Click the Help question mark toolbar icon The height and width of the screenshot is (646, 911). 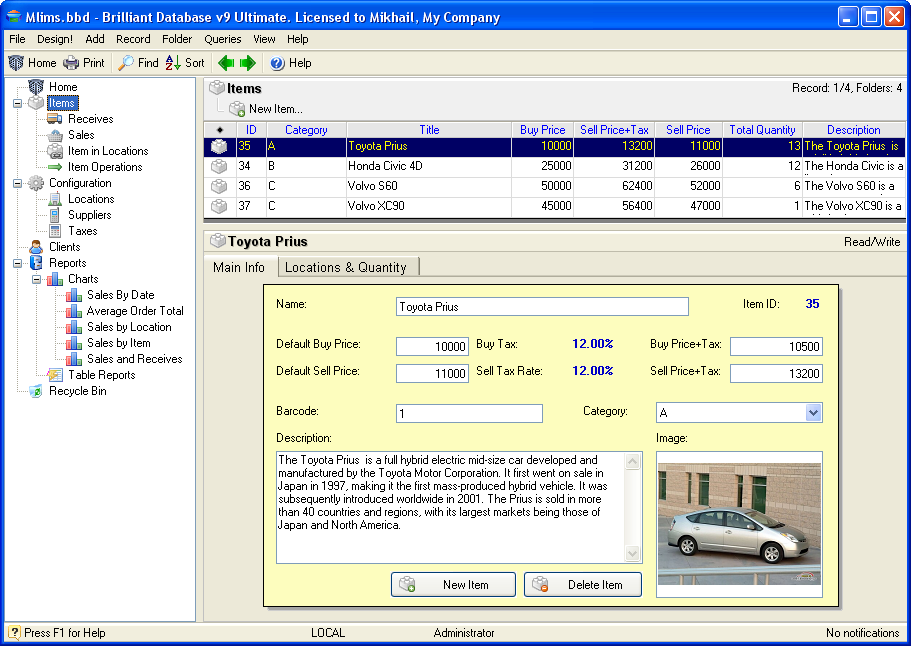(x=277, y=63)
